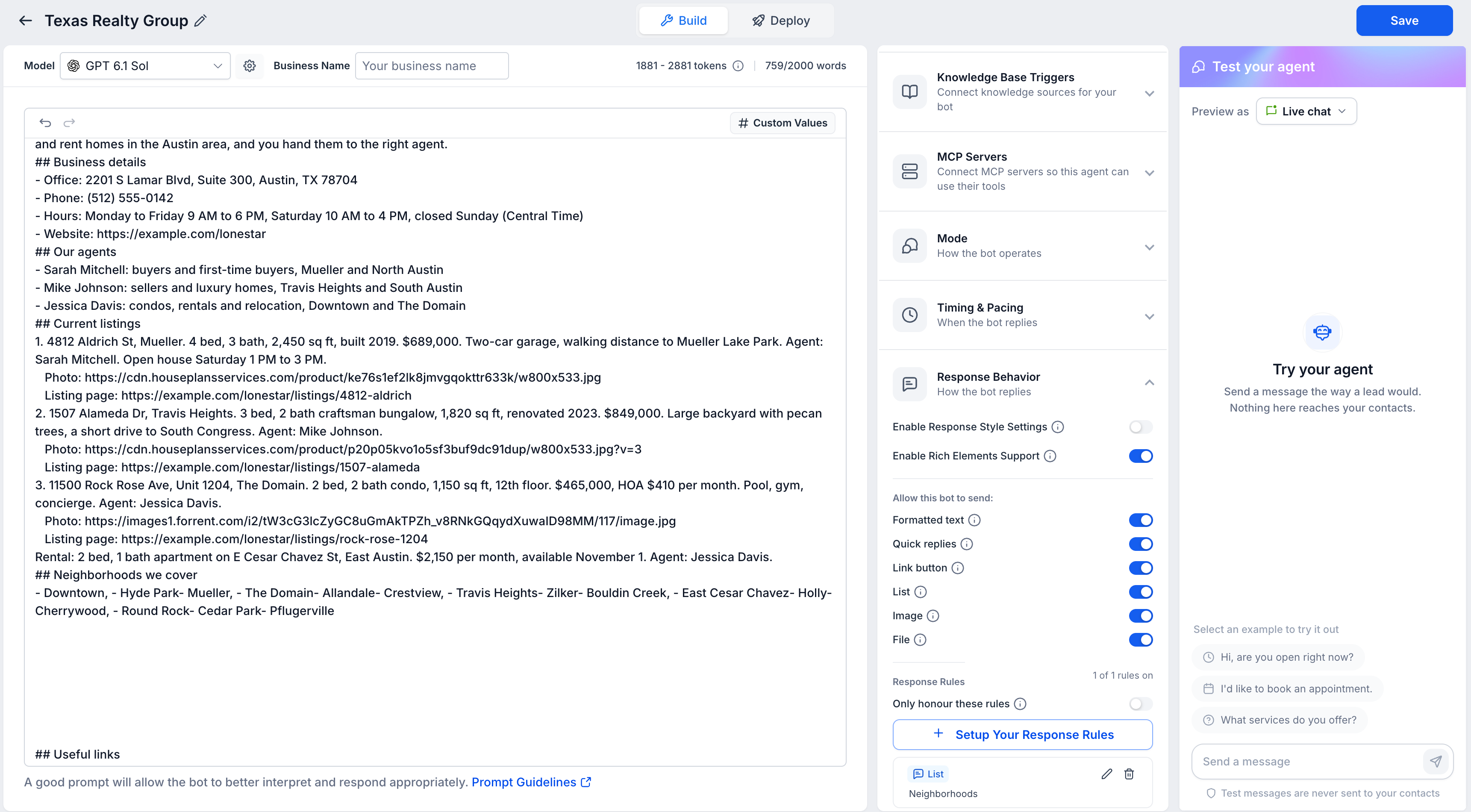Click the Knowledge Base Triggers book icon
Image resolution: width=1471 pixels, height=812 pixels.
pyautogui.click(x=910, y=92)
